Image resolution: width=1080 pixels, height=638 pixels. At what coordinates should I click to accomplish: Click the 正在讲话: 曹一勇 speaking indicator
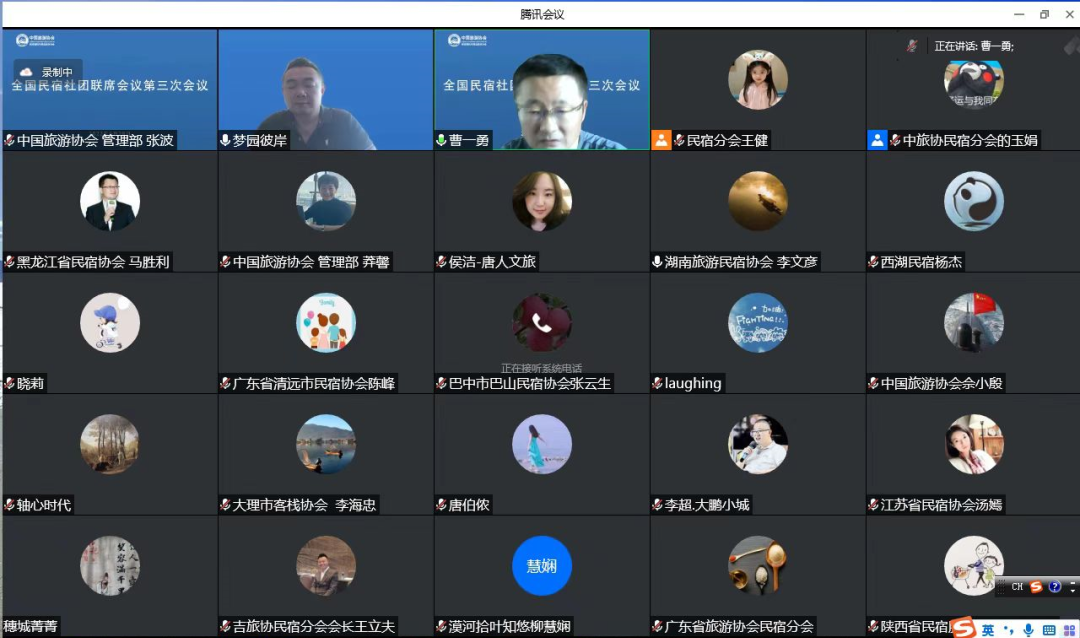(x=974, y=46)
